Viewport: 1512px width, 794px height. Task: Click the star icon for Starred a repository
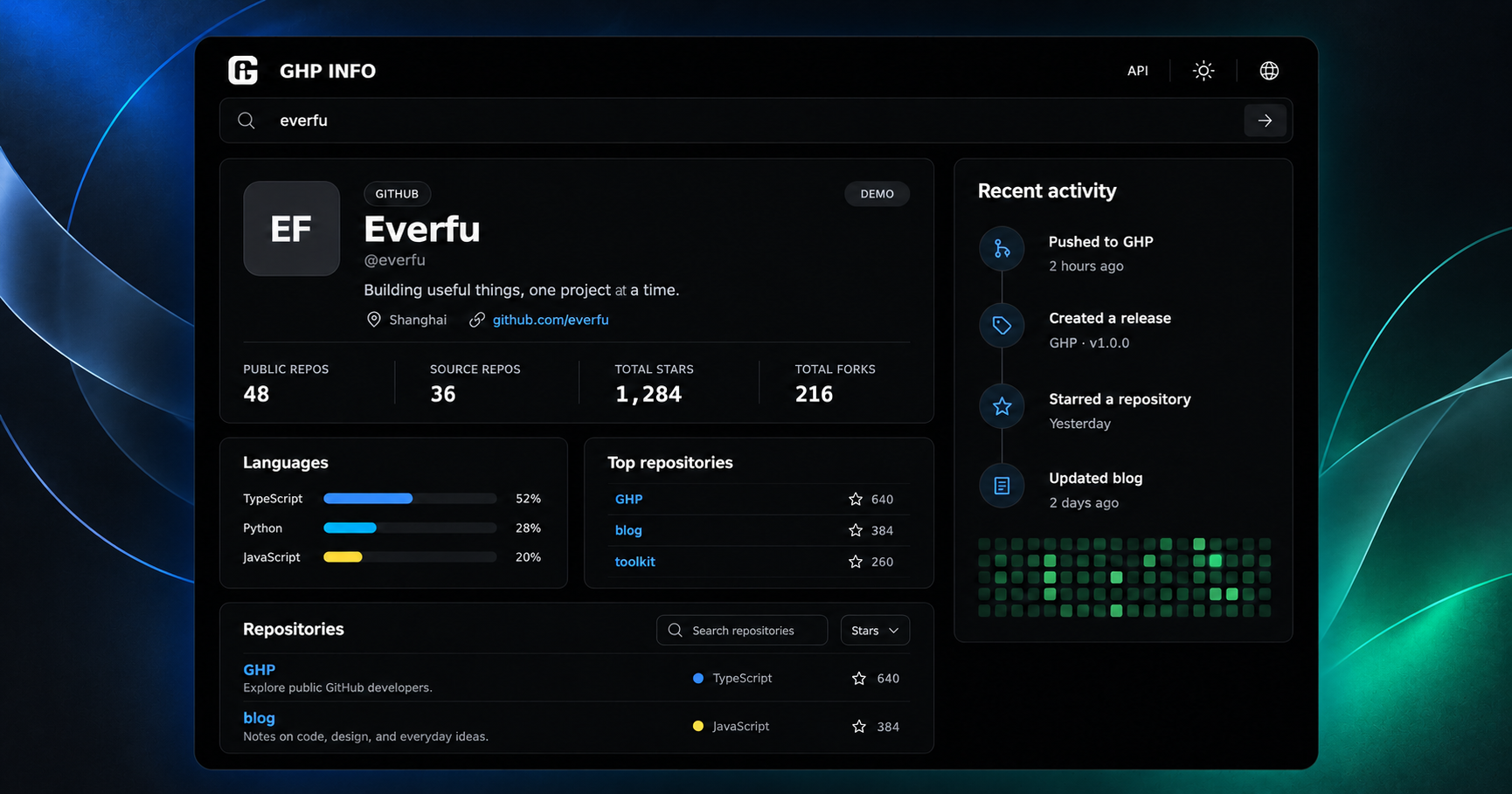(x=1002, y=406)
